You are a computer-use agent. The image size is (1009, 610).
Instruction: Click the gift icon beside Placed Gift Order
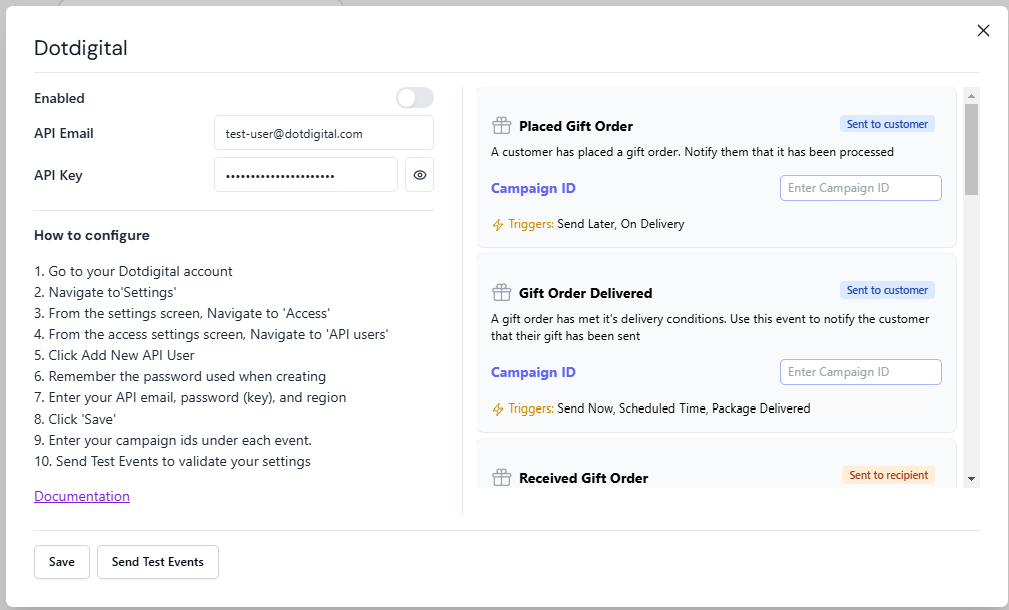click(x=501, y=125)
